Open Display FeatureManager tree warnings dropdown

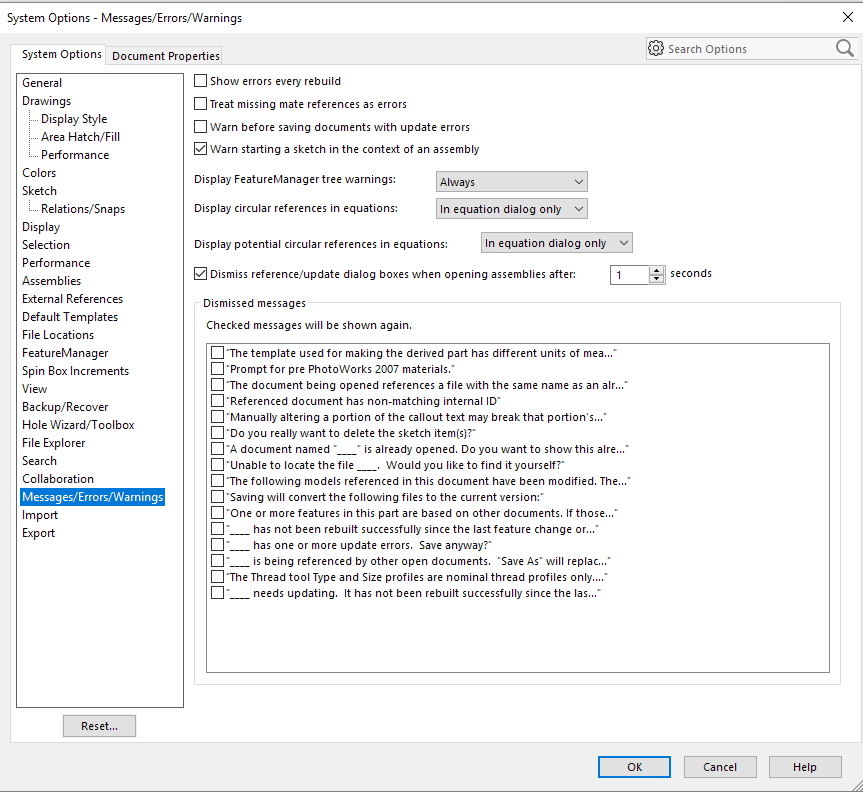click(x=511, y=182)
